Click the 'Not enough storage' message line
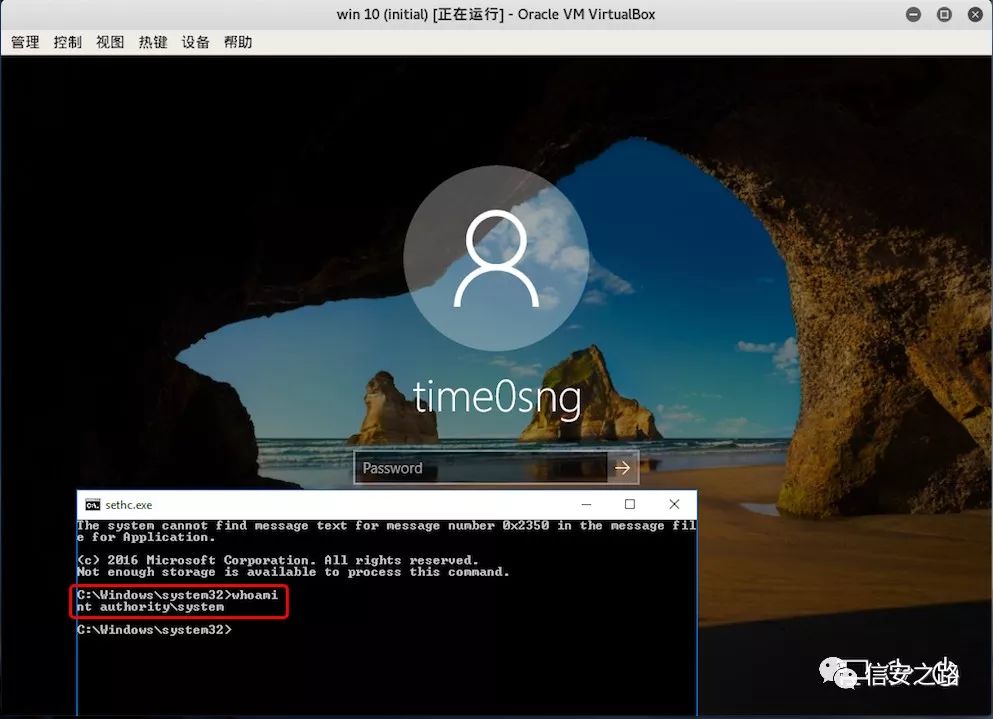Screen dimensions: 993x719 293,572
